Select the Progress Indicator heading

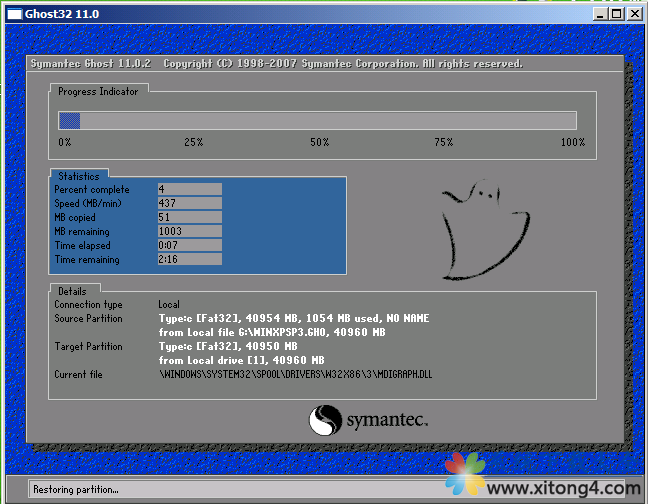coord(98,92)
